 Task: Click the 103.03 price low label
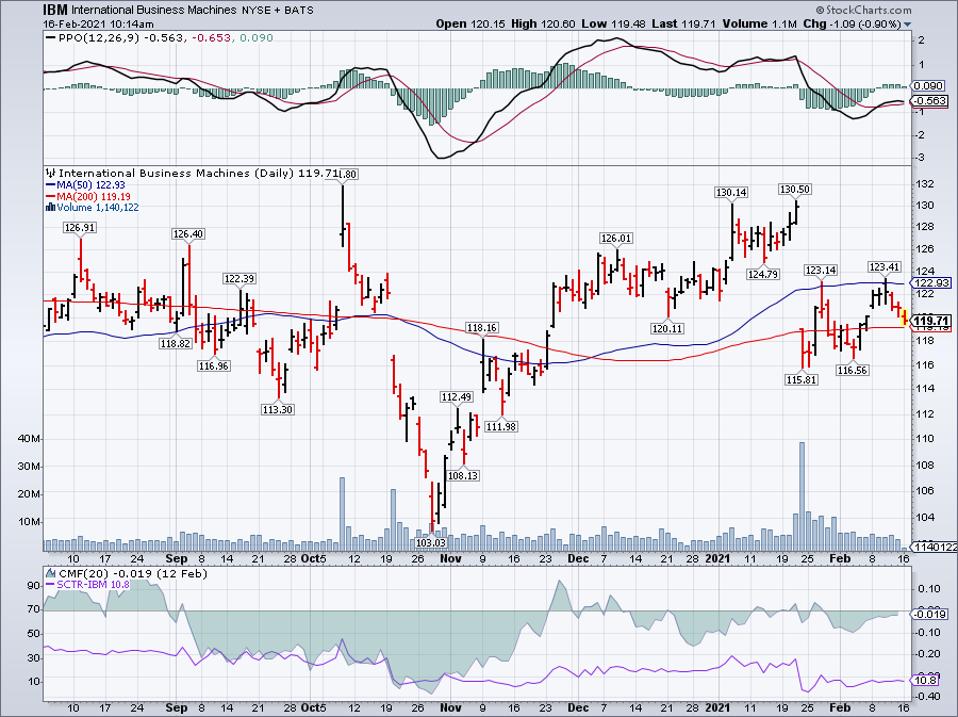(x=431, y=542)
